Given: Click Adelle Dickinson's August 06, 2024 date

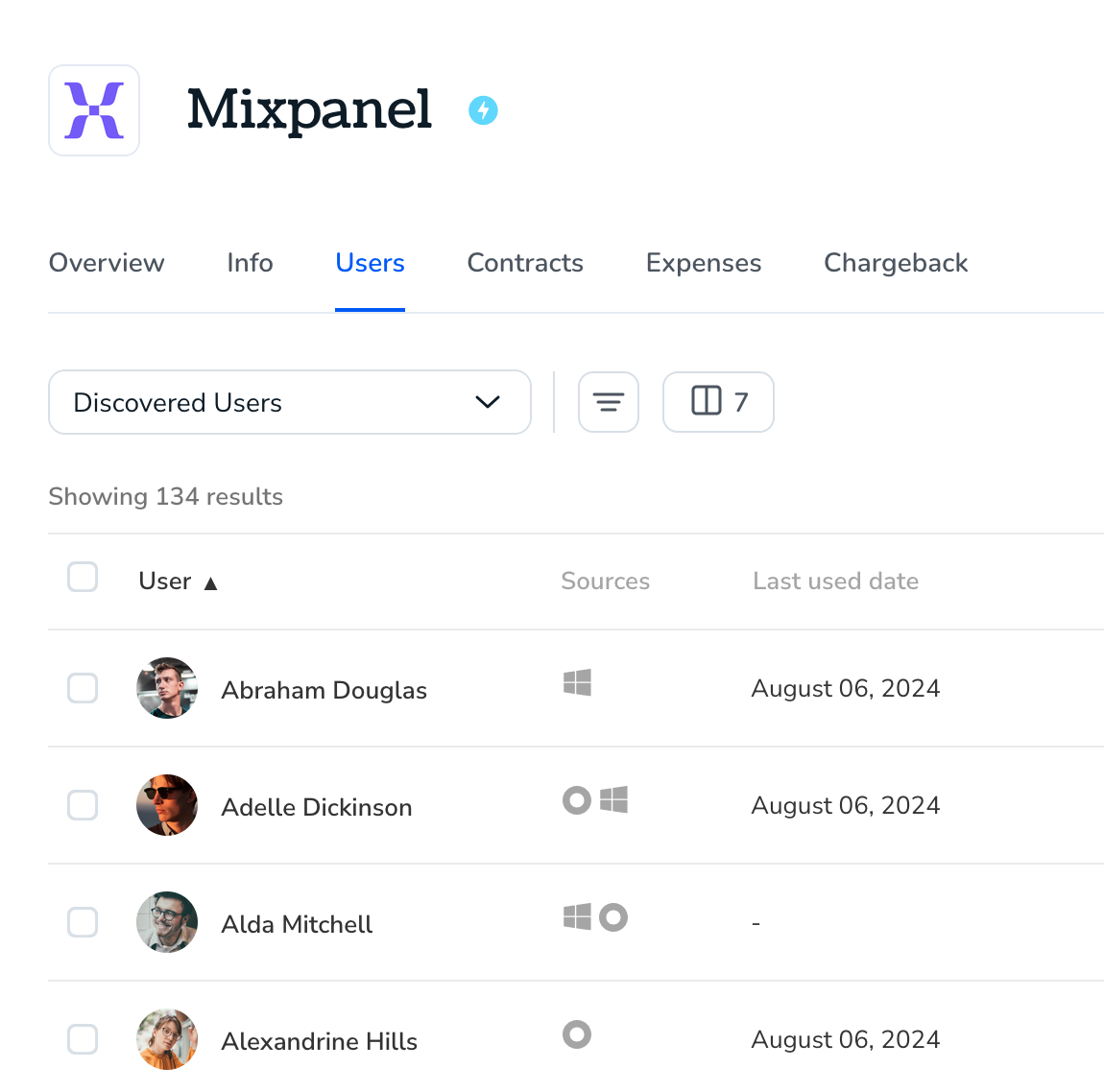Looking at the screenshot, I should pyautogui.click(x=846, y=805).
